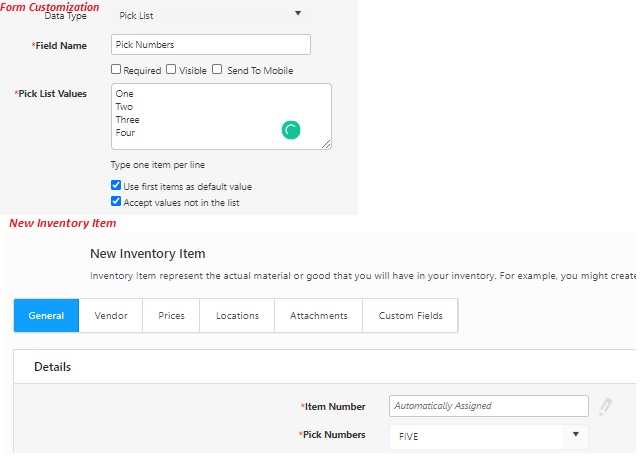Select the General tab
Screen dimensions: 641x458
[46, 315]
